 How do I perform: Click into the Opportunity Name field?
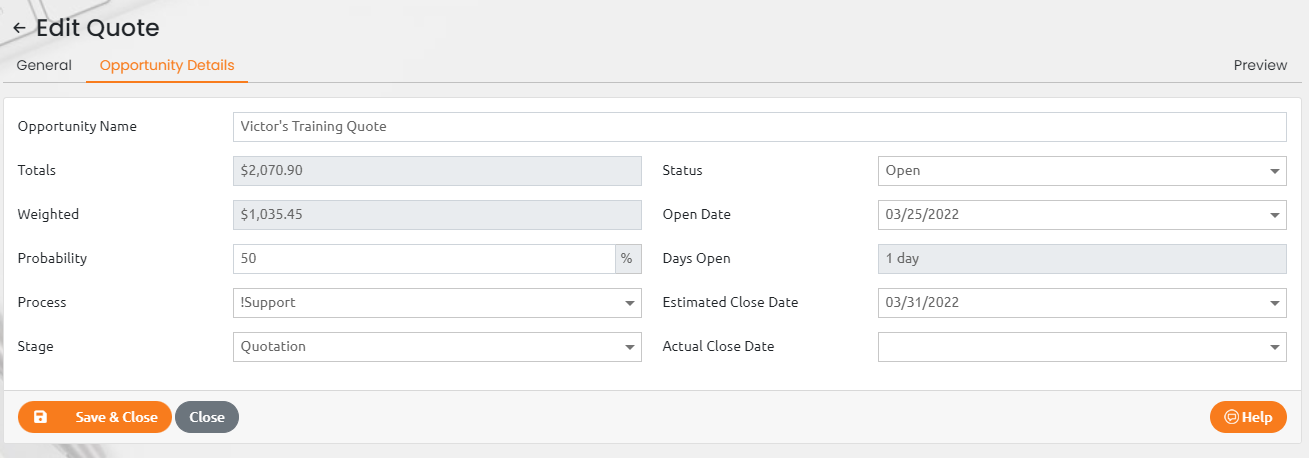point(760,127)
